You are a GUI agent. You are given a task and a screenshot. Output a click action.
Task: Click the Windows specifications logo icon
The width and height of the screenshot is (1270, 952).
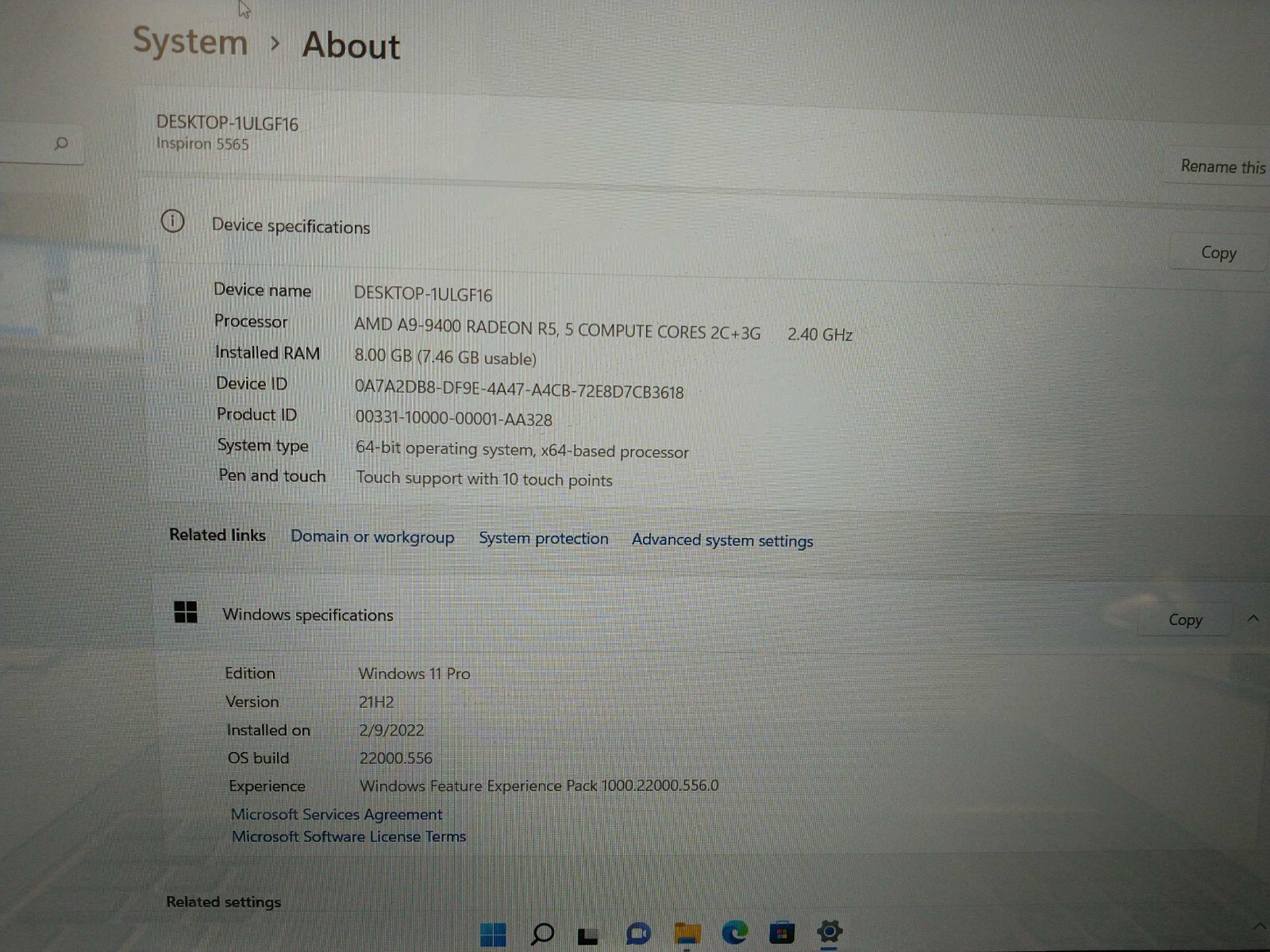point(186,612)
